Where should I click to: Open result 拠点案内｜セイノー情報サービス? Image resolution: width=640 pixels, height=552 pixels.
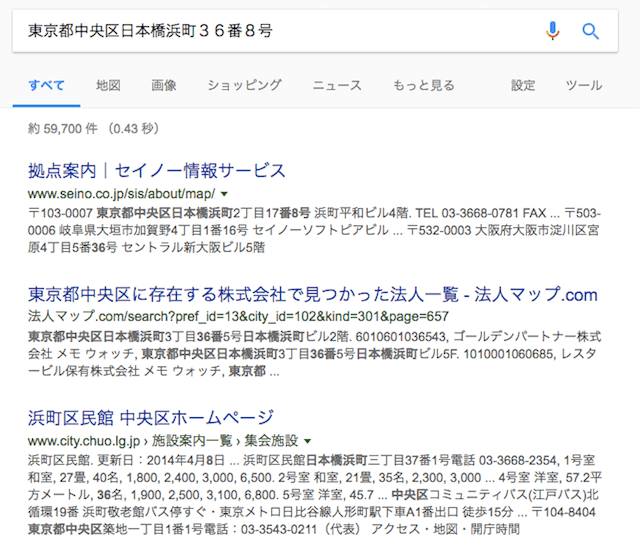(x=157, y=171)
